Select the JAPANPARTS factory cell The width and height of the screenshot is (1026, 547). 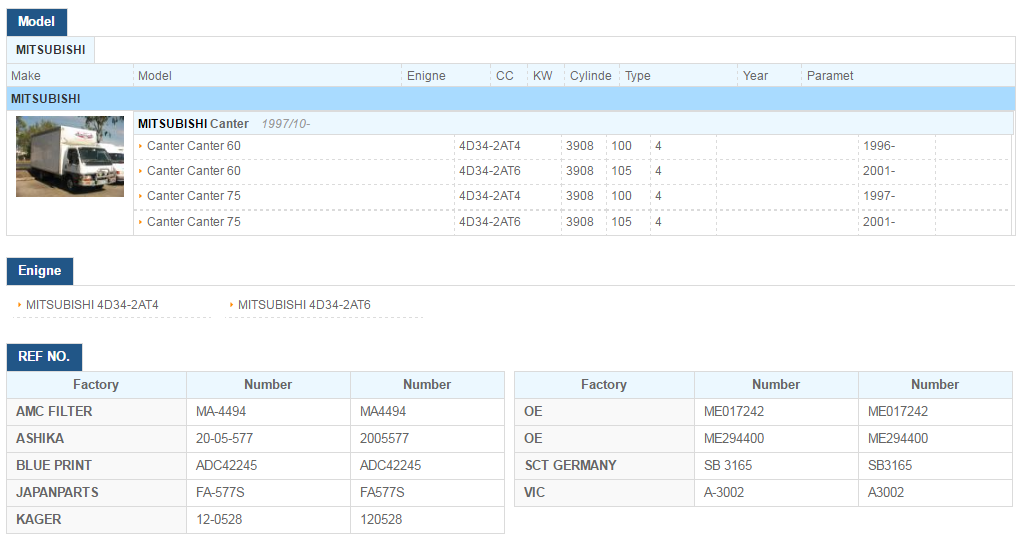pos(97,492)
